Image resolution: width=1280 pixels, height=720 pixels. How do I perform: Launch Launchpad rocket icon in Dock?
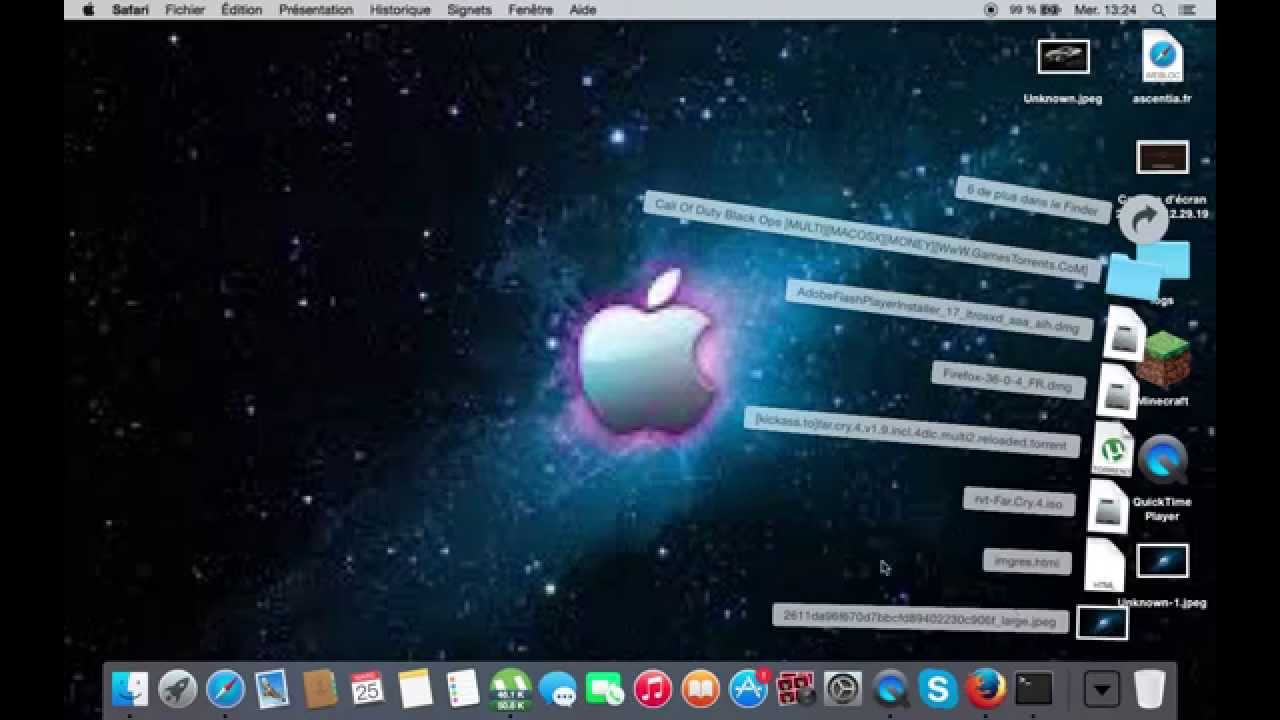pos(178,688)
